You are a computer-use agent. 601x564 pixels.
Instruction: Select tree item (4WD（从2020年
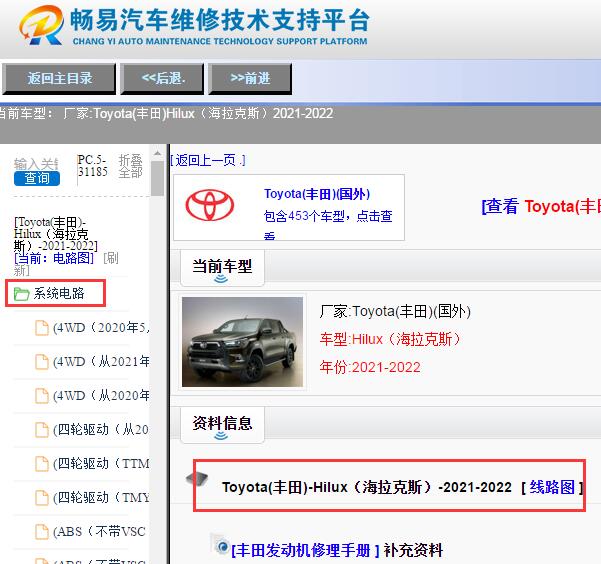click(101, 396)
